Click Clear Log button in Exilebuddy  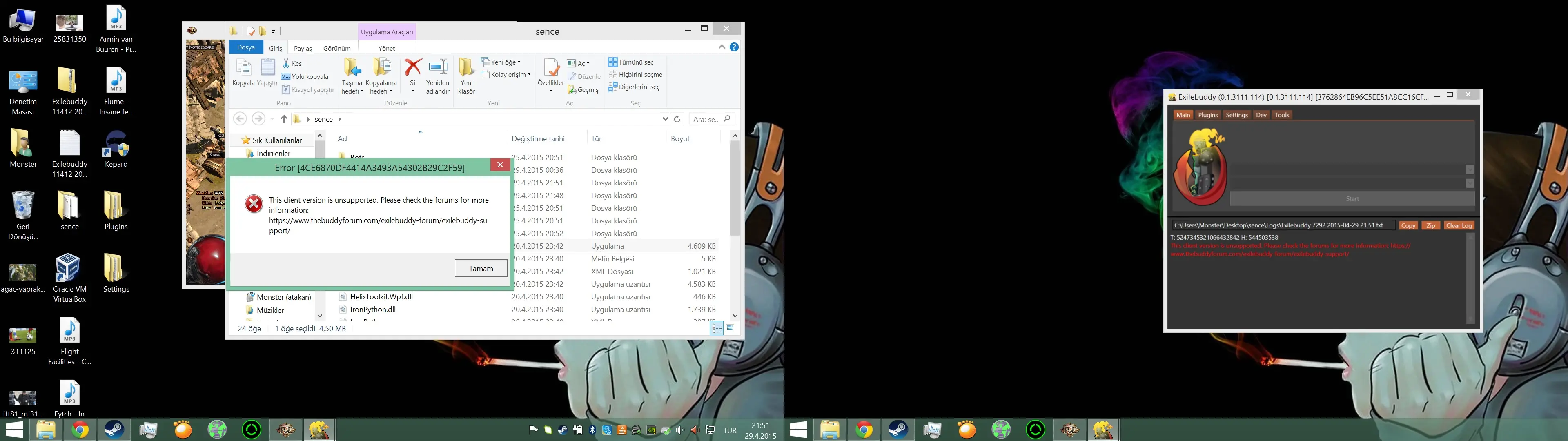tap(1459, 225)
